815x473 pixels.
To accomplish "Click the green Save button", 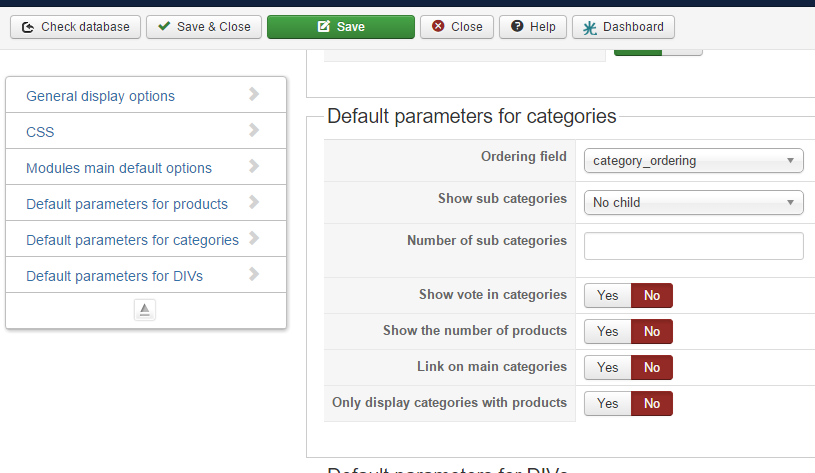I will coord(340,27).
